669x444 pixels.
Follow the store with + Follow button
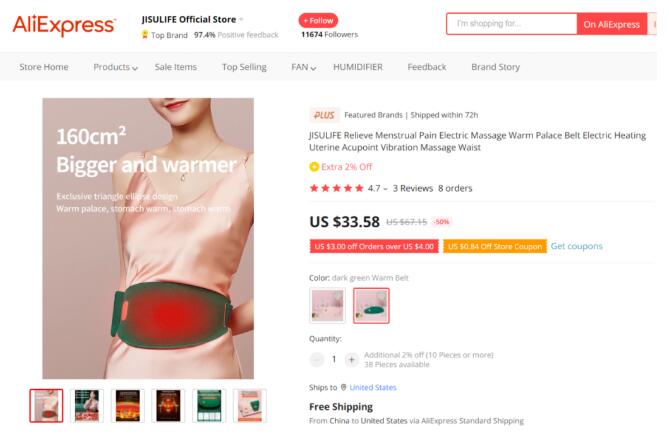pos(318,20)
